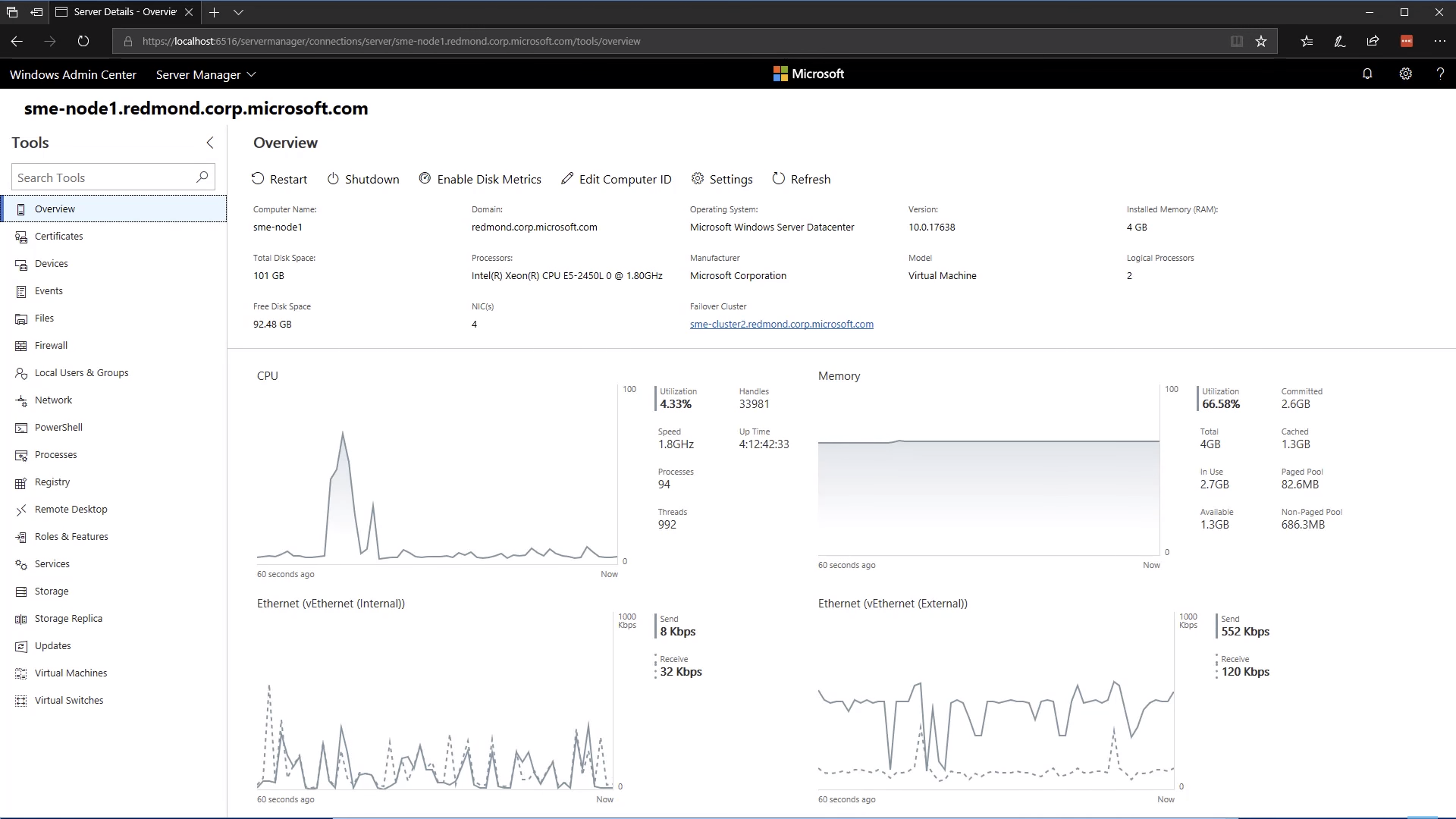Click the sme-cluster2 Failover Cluster link
The image size is (1456, 819).
click(x=781, y=323)
